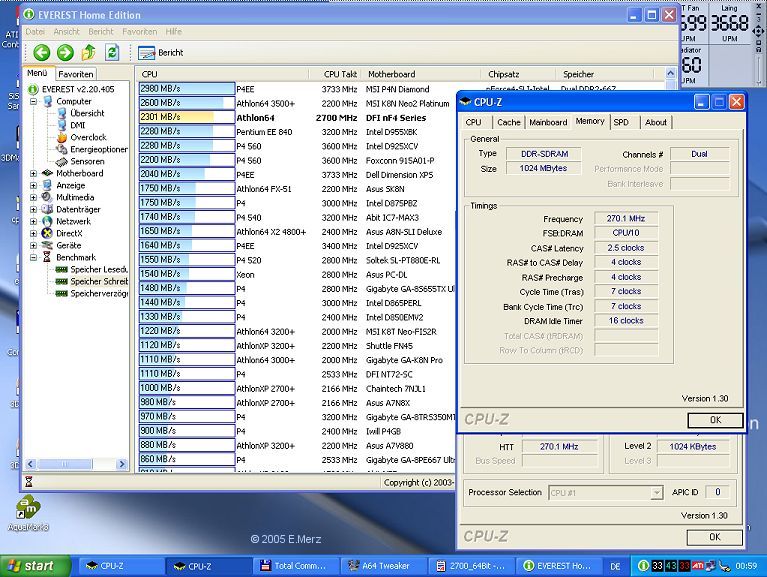This screenshot has height=577, width=767.
Task: Expand the DirectX tree node
Action: tap(33, 233)
